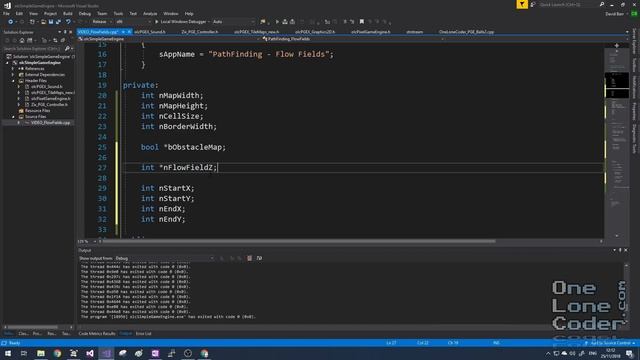Image resolution: width=640 pixels, height=360 pixels.
Task: Click the Undo icon in toolbar
Action: [x=68, y=22]
